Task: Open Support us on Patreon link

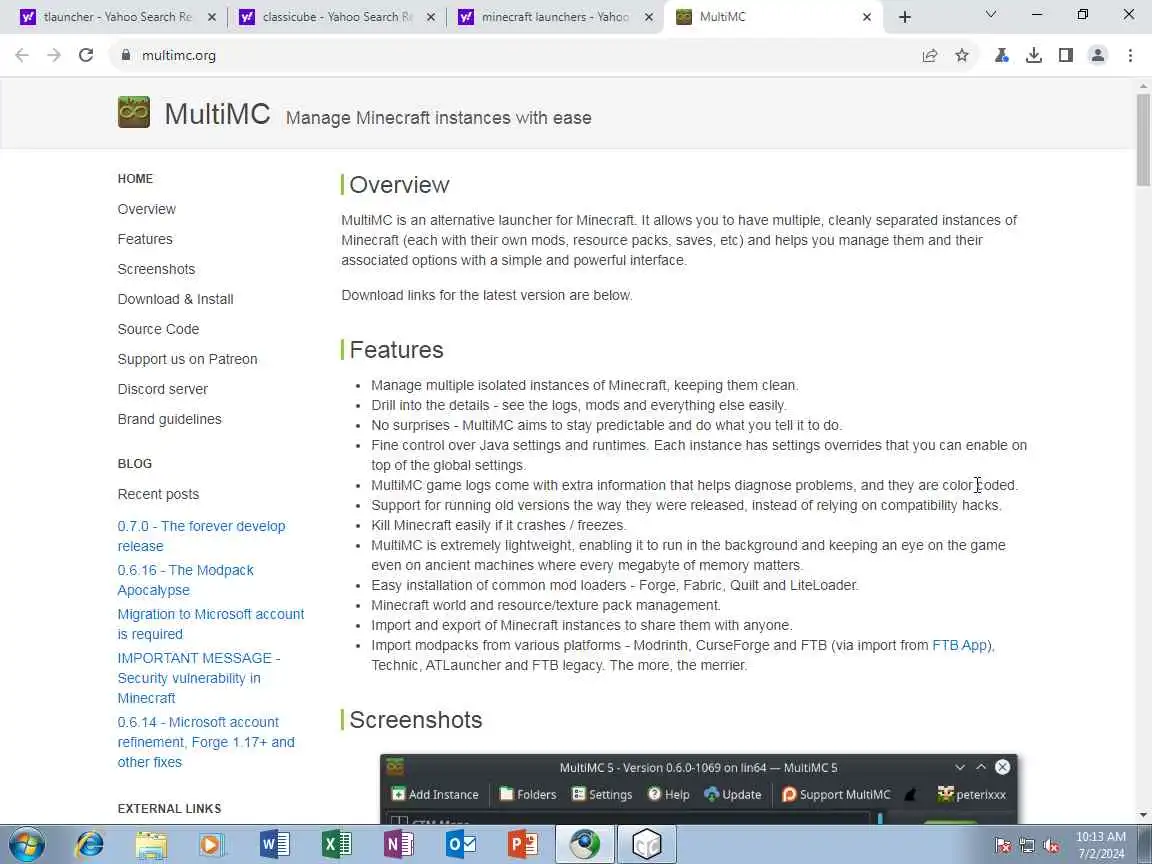Action: point(187,359)
